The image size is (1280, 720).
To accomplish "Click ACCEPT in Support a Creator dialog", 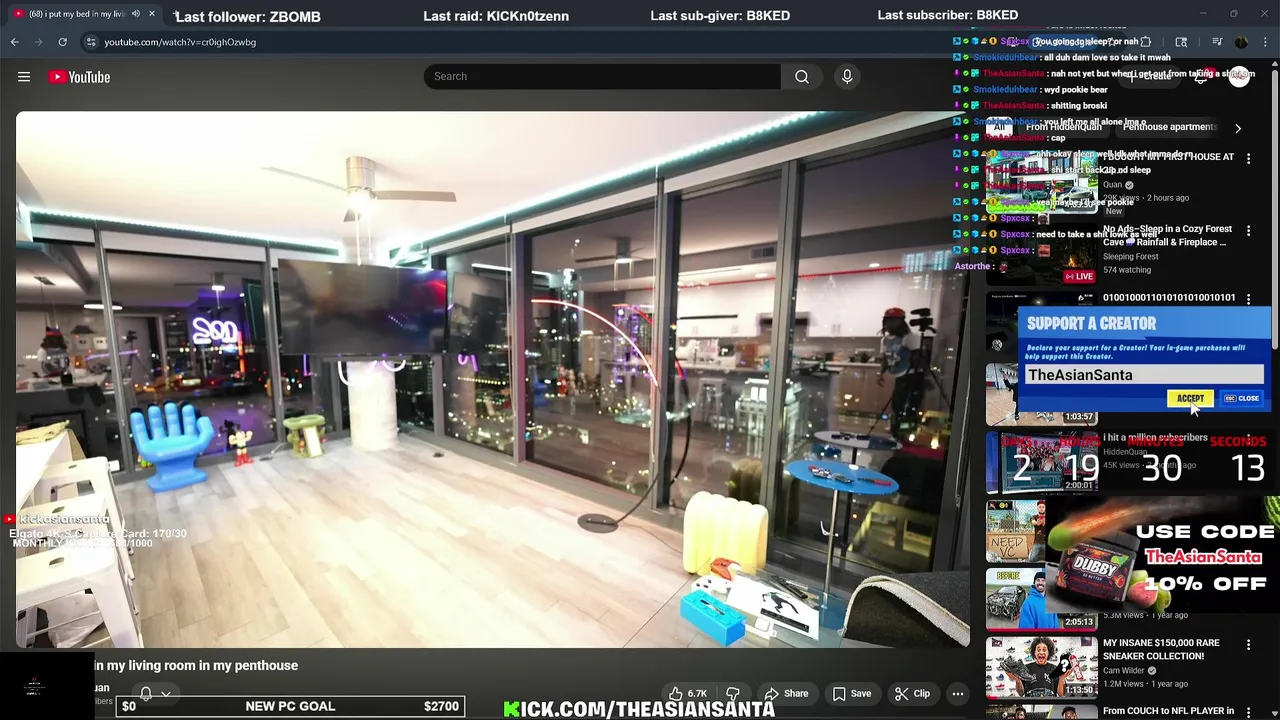I will coord(1190,398).
